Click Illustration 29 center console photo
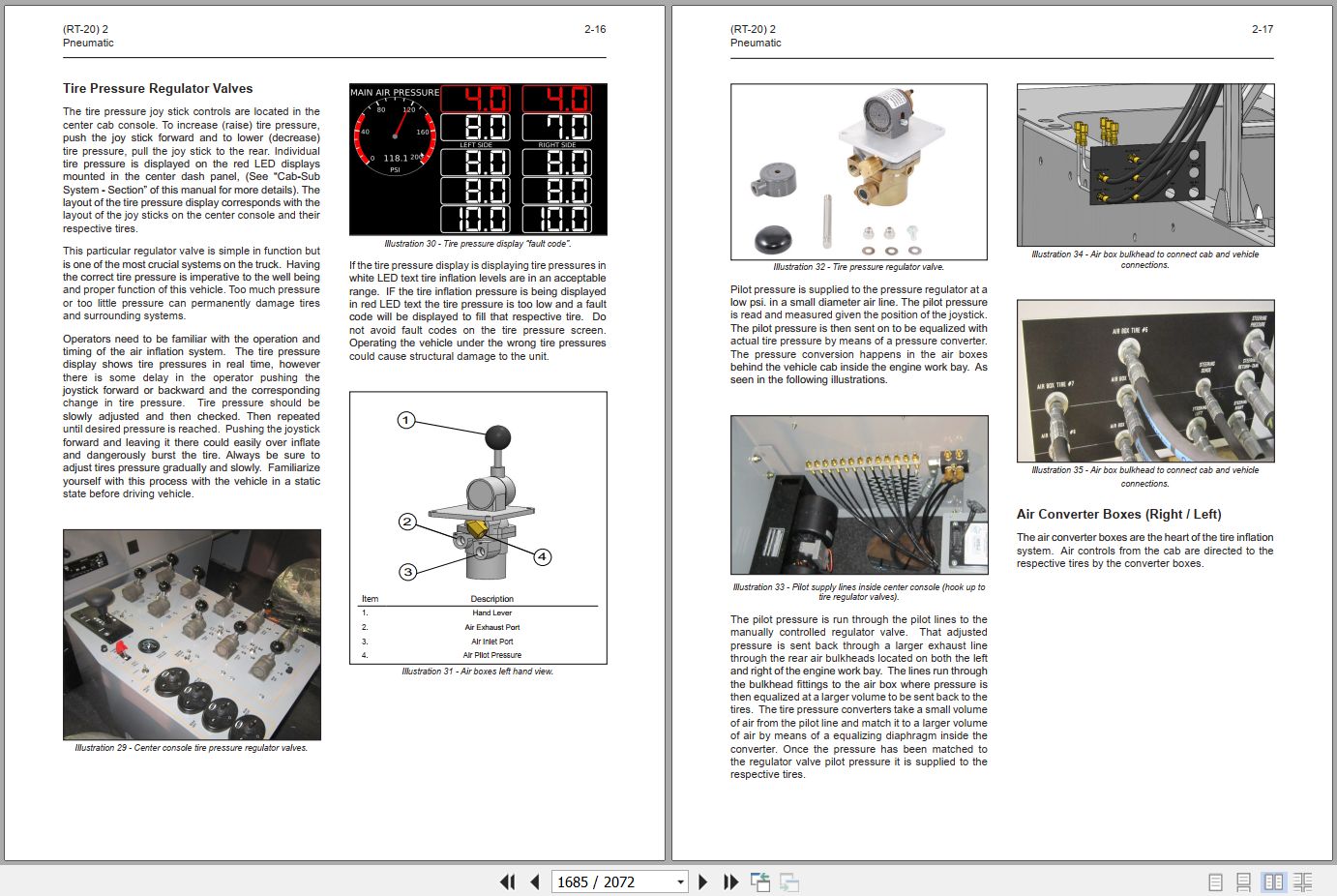1337x896 pixels. 192,634
